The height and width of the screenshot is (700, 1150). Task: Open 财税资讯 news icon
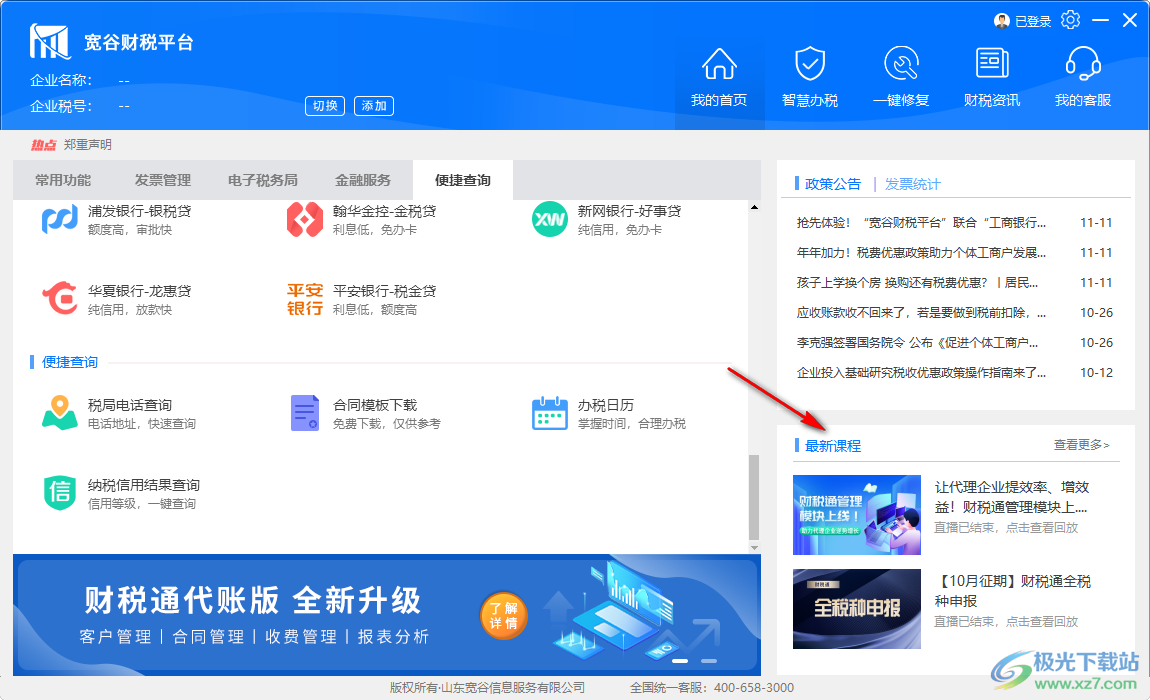coord(992,64)
